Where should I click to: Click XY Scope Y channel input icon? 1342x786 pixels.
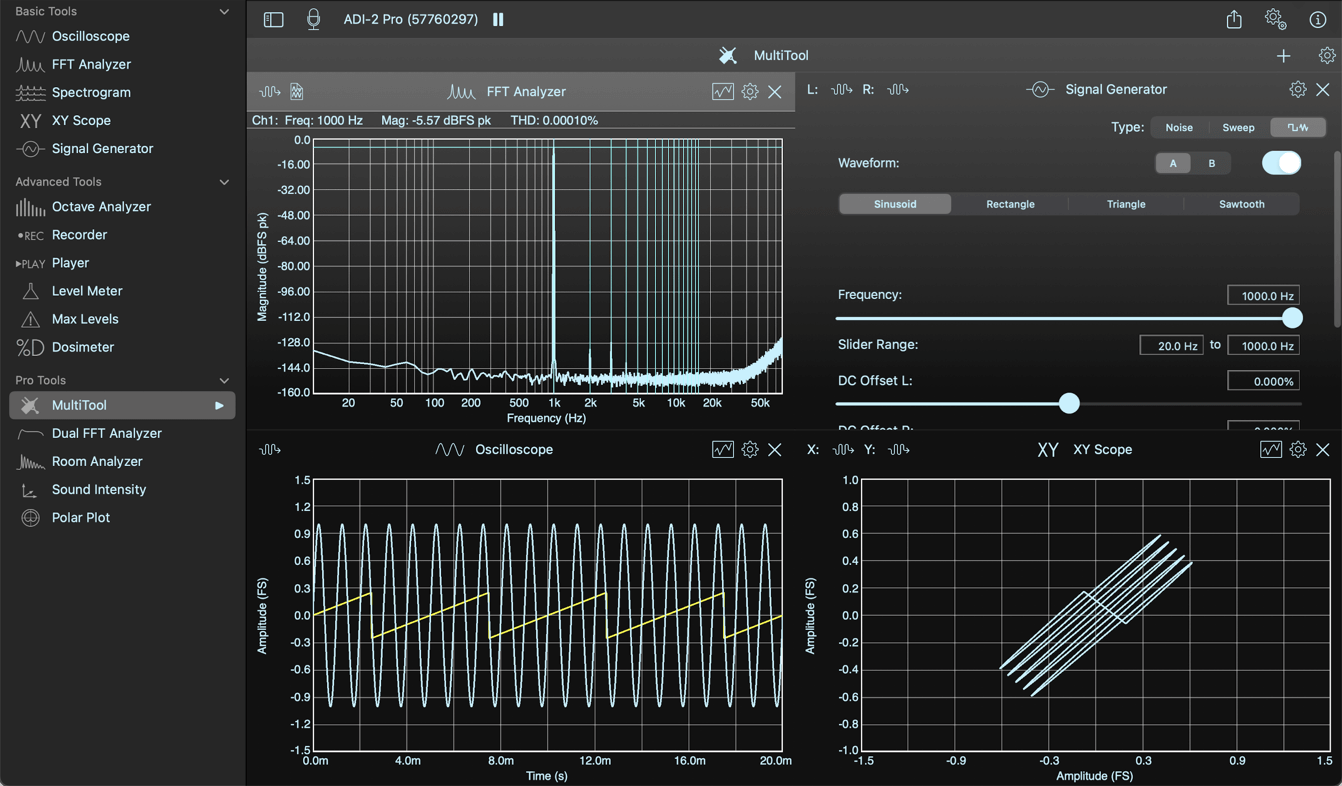coord(899,449)
